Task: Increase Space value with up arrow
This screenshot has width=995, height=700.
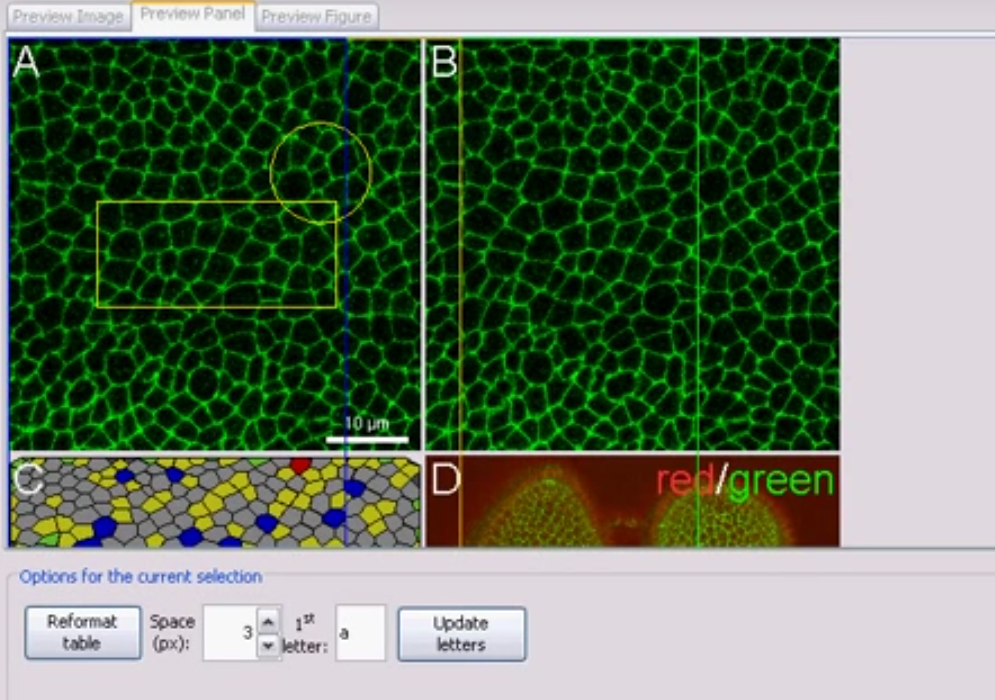Action: click(x=268, y=621)
